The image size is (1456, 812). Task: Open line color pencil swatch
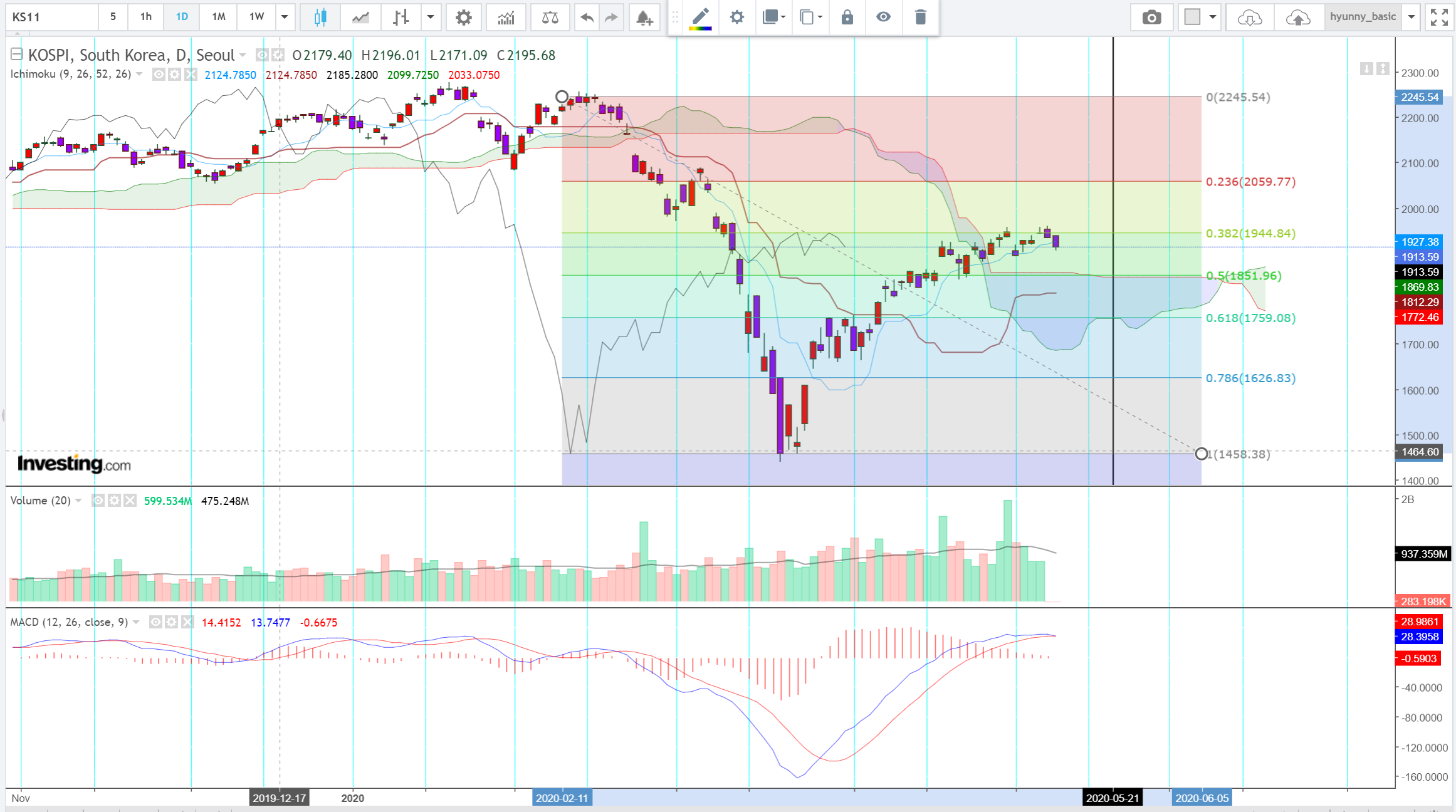tap(700, 17)
